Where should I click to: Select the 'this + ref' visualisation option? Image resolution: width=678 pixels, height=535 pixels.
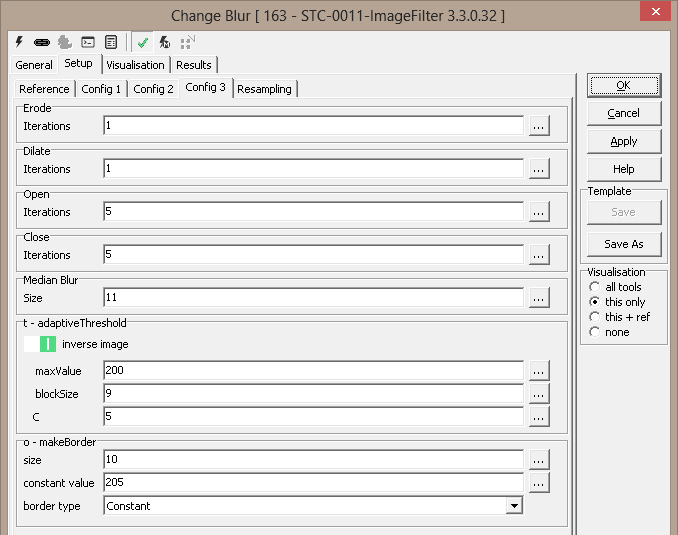(596, 317)
